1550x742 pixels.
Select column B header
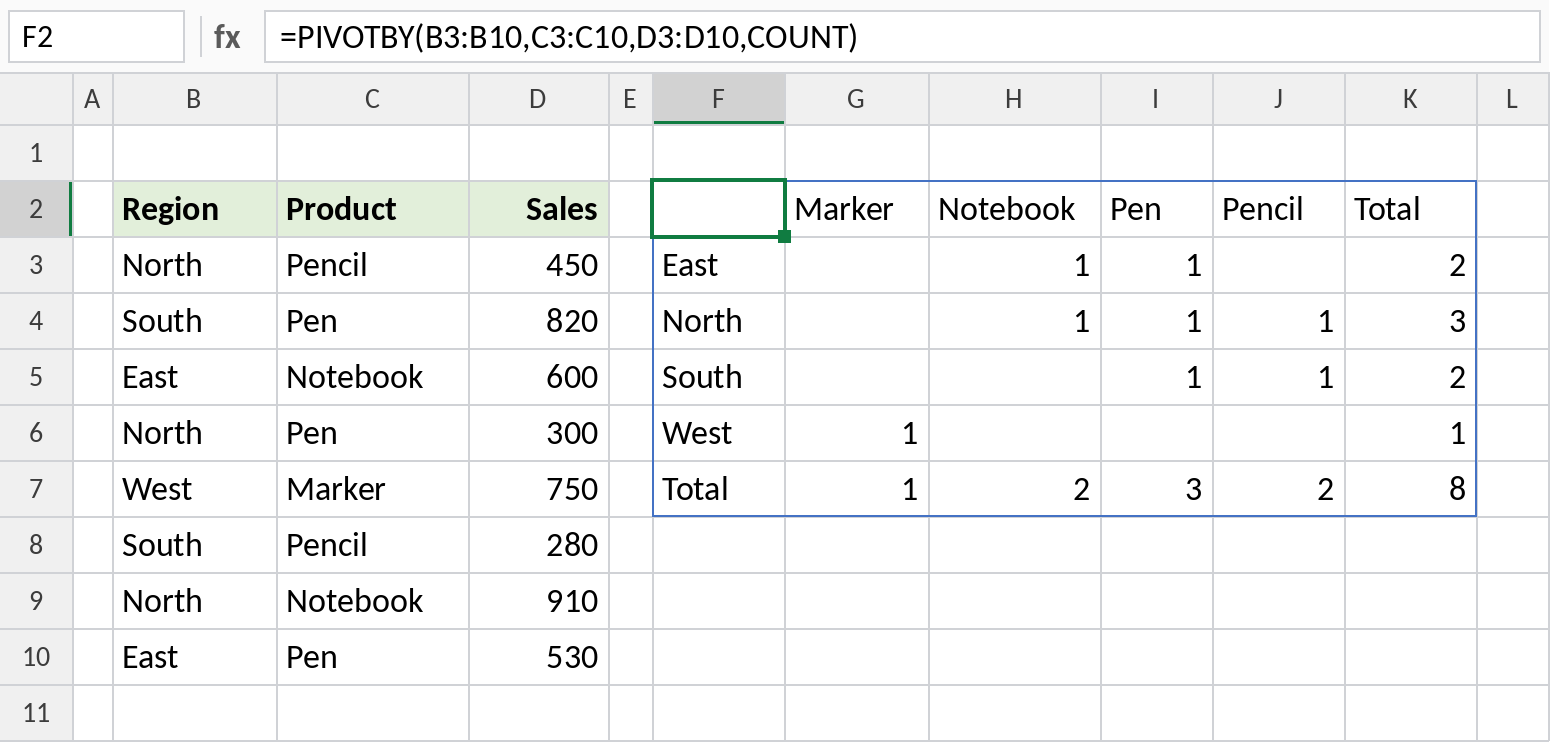[195, 98]
